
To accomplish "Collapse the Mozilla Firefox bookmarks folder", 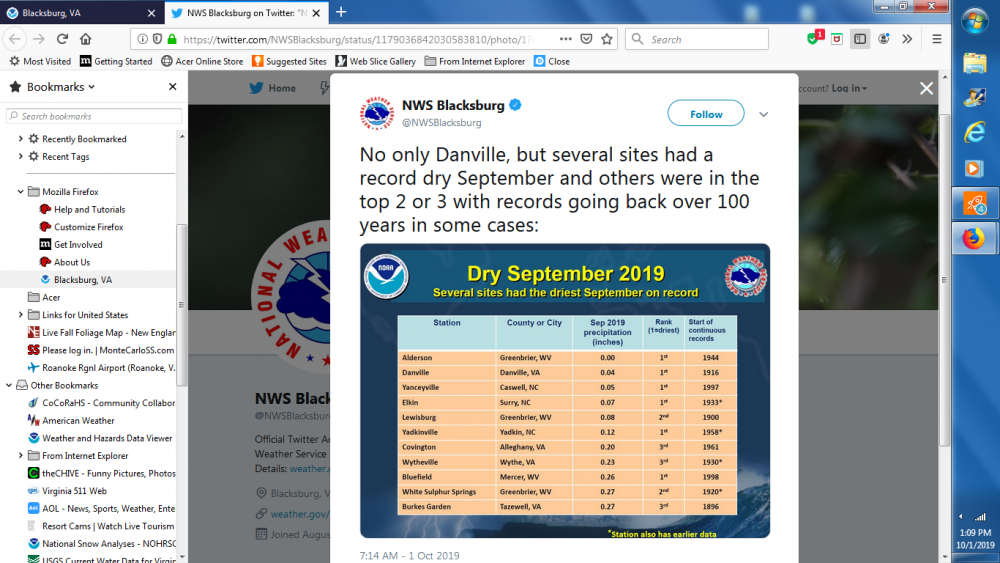I will (x=20, y=191).
